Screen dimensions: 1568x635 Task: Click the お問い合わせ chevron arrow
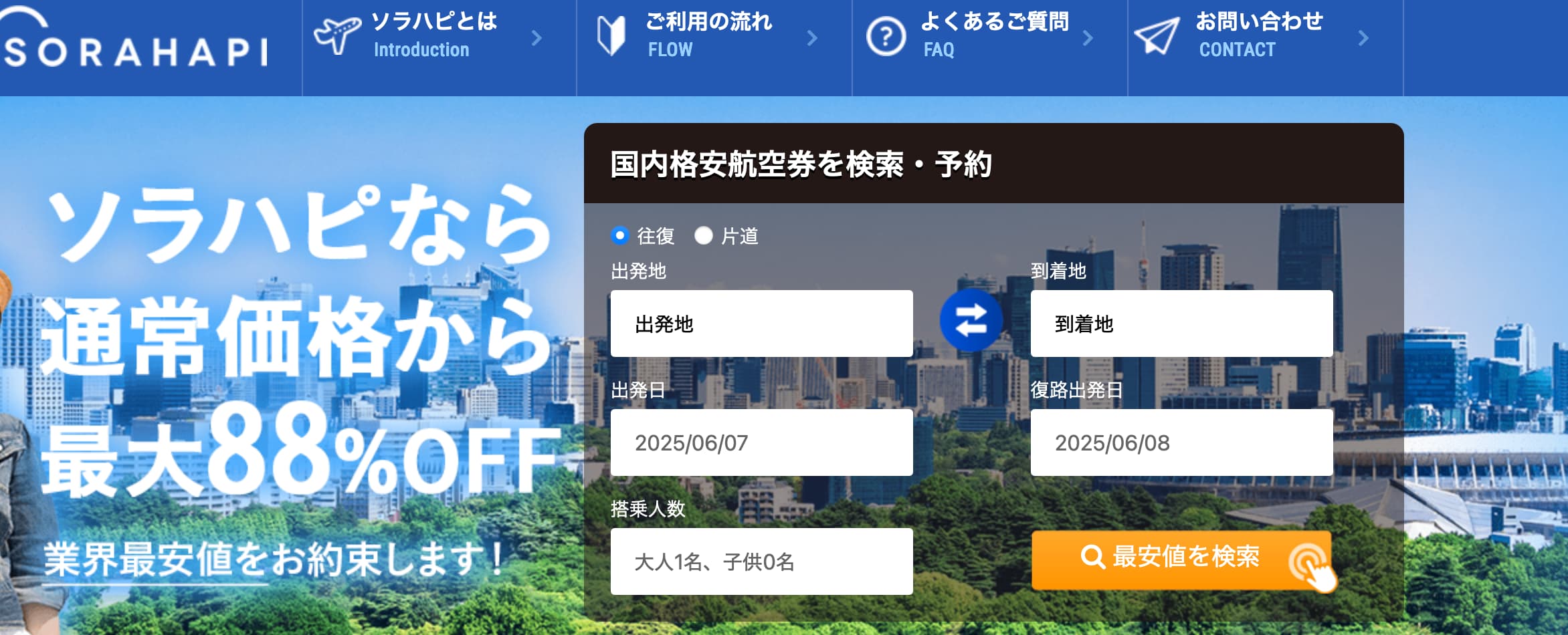[1363, 38]
